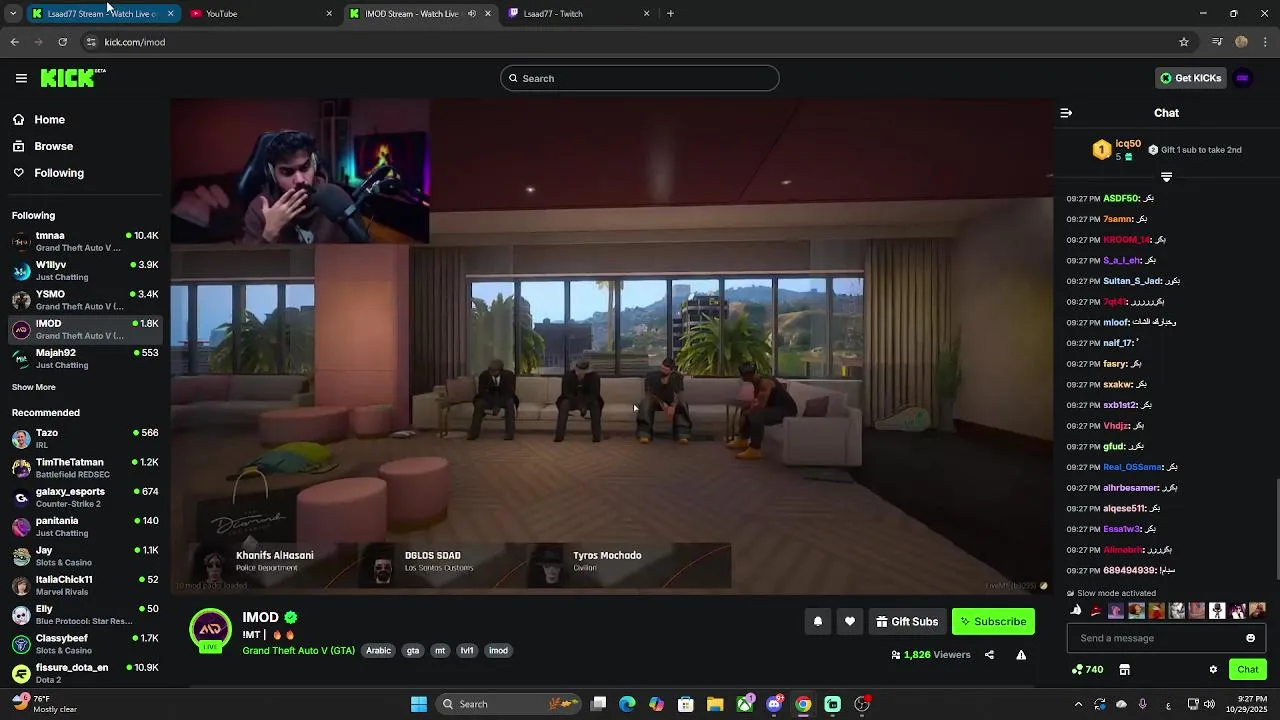Toggle stream notification bell
This screenshot has width=1280, height=720.
coord(818,621)
